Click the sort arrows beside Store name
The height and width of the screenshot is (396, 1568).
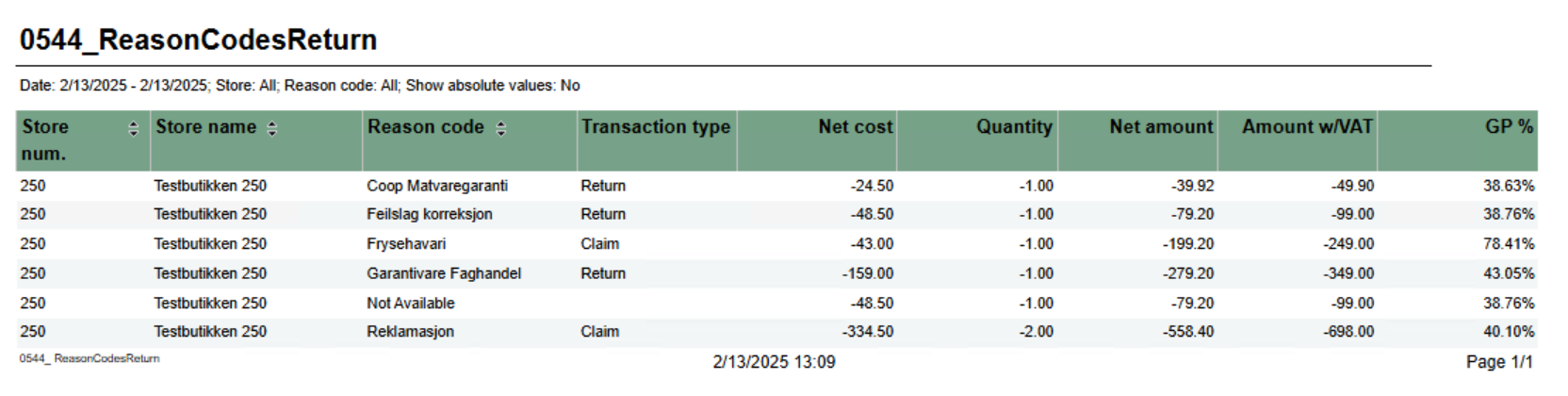(272, 129)
